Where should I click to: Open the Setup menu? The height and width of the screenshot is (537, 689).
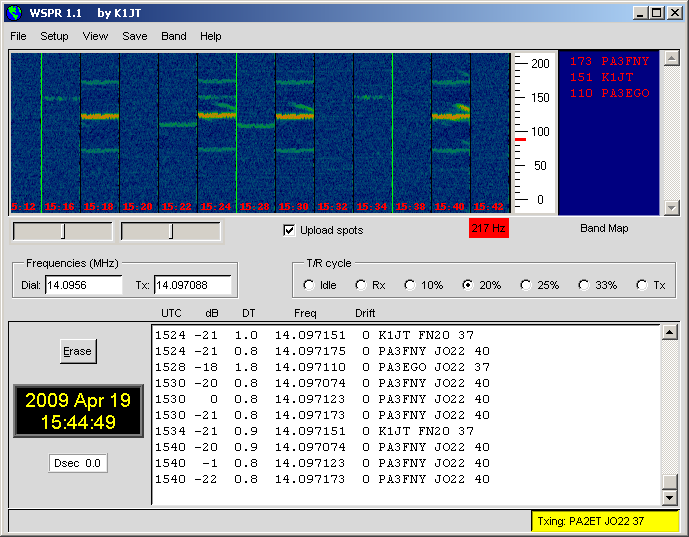(x=54, y=36)
